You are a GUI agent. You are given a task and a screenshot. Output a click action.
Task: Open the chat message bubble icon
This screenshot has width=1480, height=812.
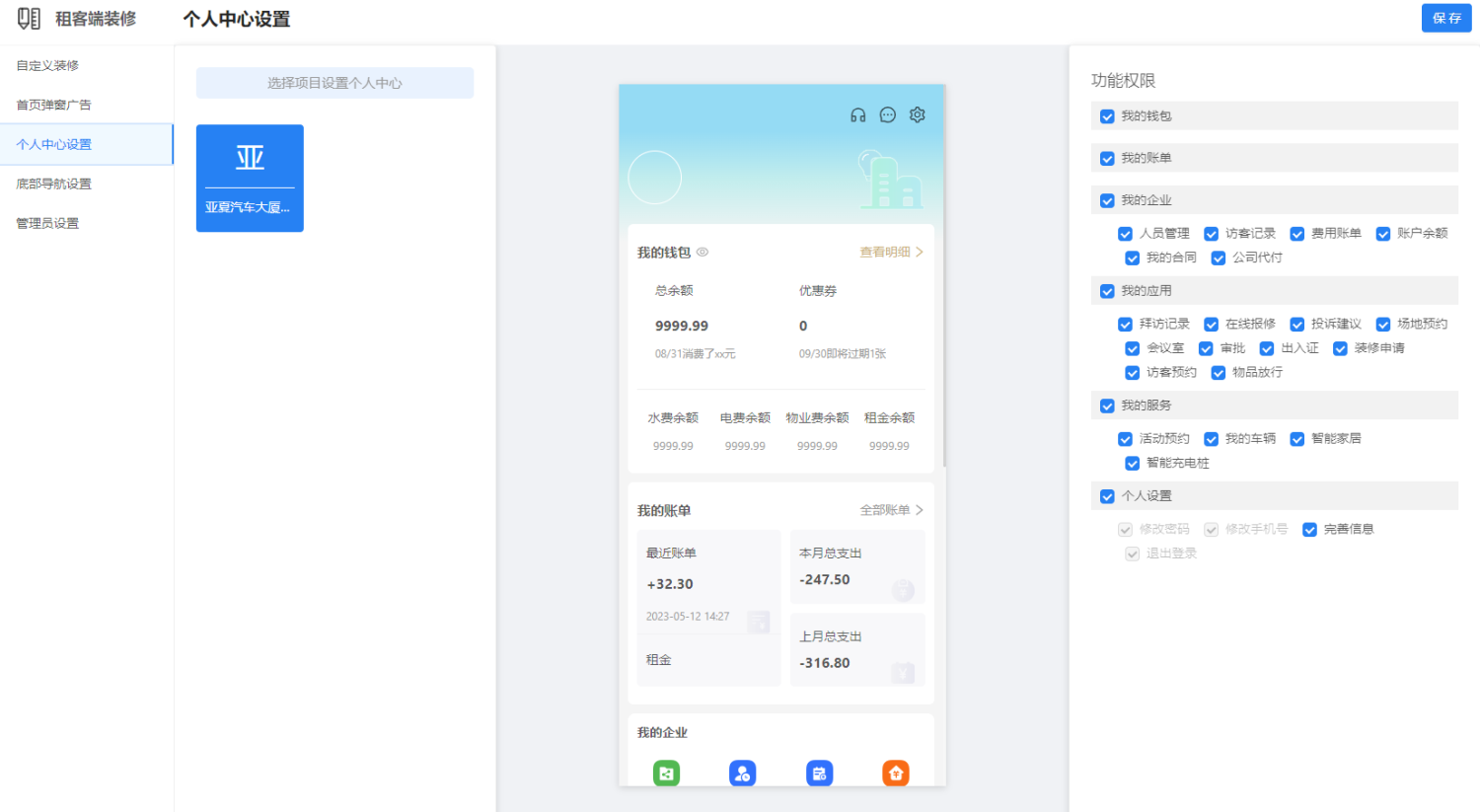[x=887, y=115]
